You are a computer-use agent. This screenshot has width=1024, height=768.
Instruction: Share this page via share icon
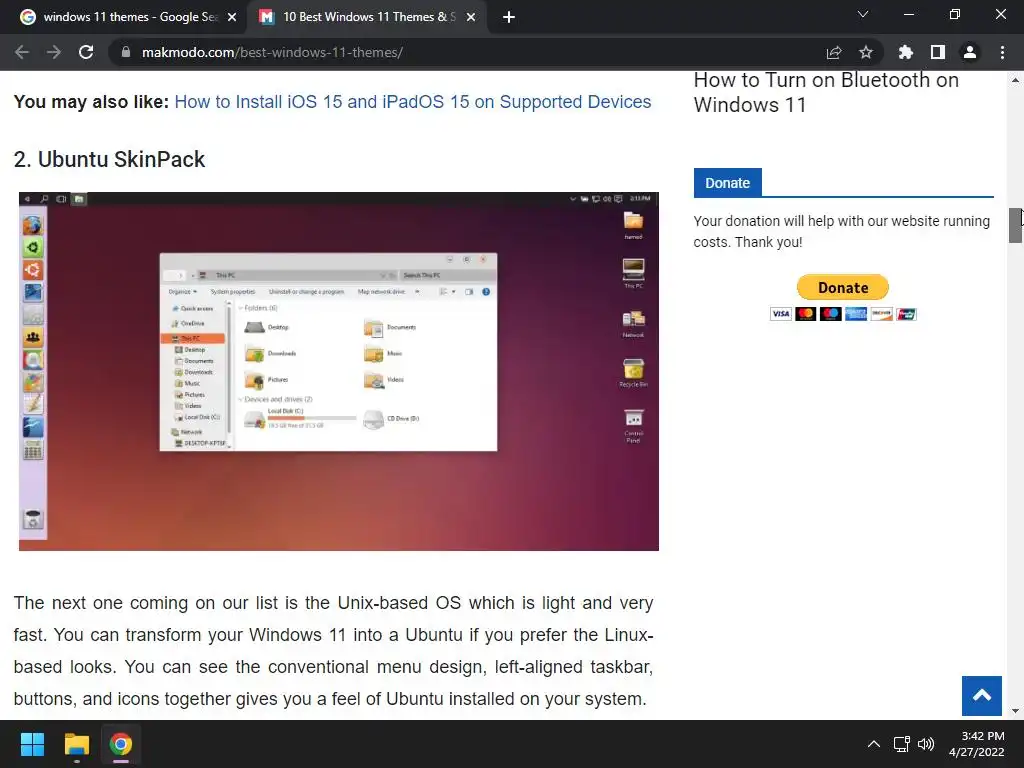pyautogui.click(x=834, y=52)
